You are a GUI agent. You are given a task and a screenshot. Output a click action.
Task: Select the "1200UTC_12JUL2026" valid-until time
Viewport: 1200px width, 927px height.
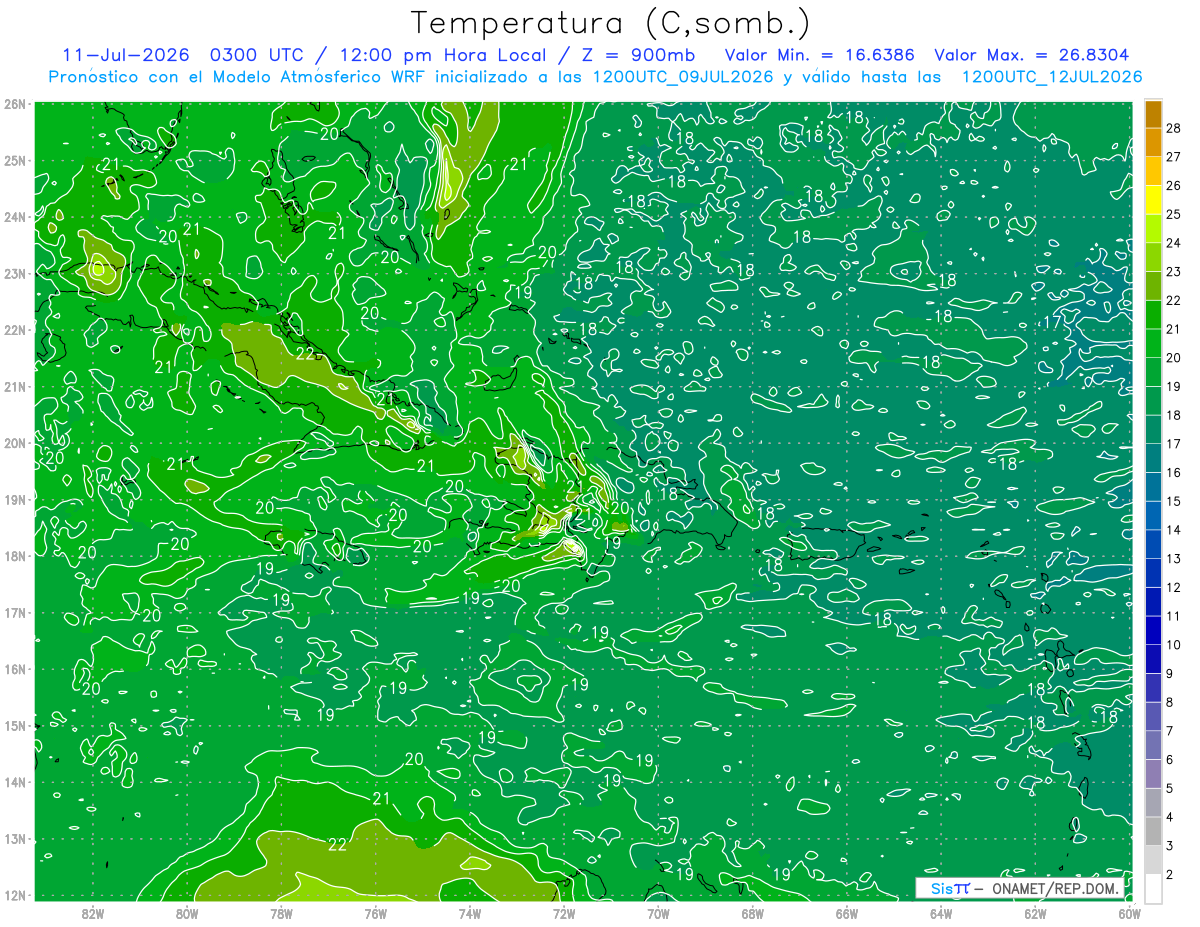[1051, 77]
